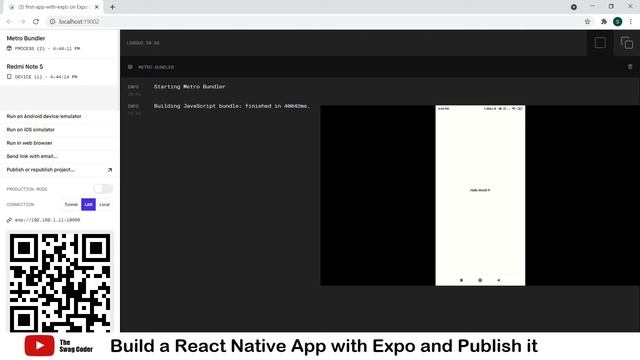View site information icon in address bar
The width and height of the screenshot is (640, 360).
52,22
